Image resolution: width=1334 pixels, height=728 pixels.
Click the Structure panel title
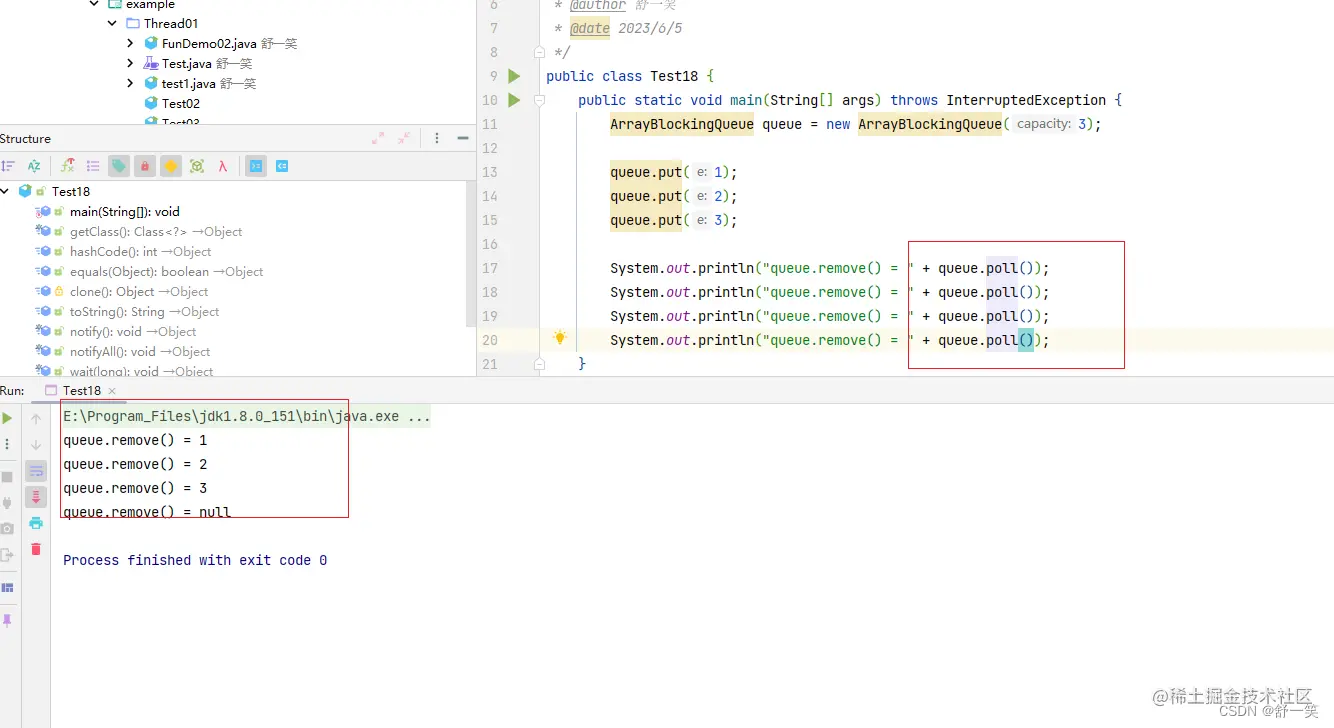pyautogui.click(x=25, y=139)
